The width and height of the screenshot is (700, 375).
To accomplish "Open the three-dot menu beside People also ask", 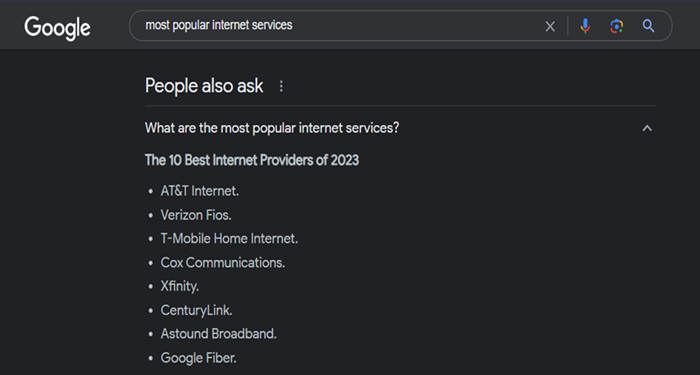I will point(281,86).
